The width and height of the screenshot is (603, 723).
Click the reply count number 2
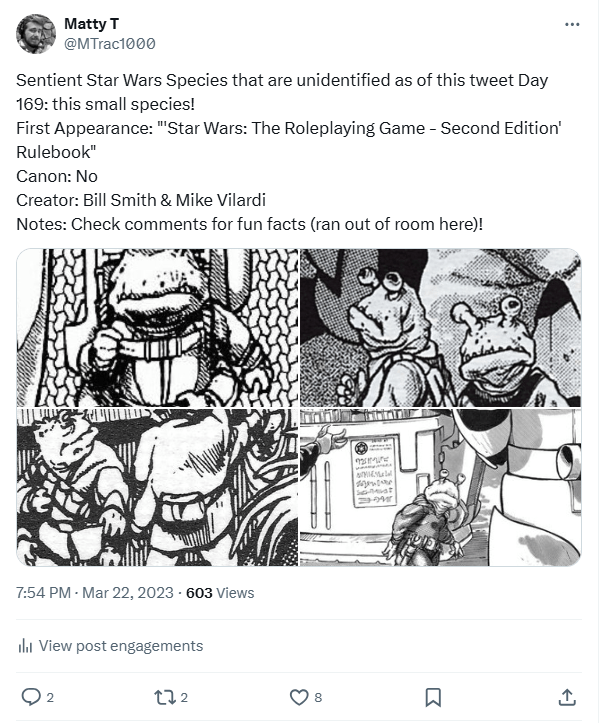point(50,697)
